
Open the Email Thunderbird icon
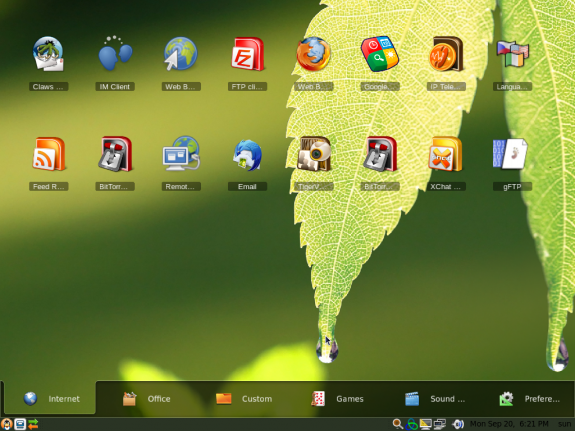click(x=248, y=155)
